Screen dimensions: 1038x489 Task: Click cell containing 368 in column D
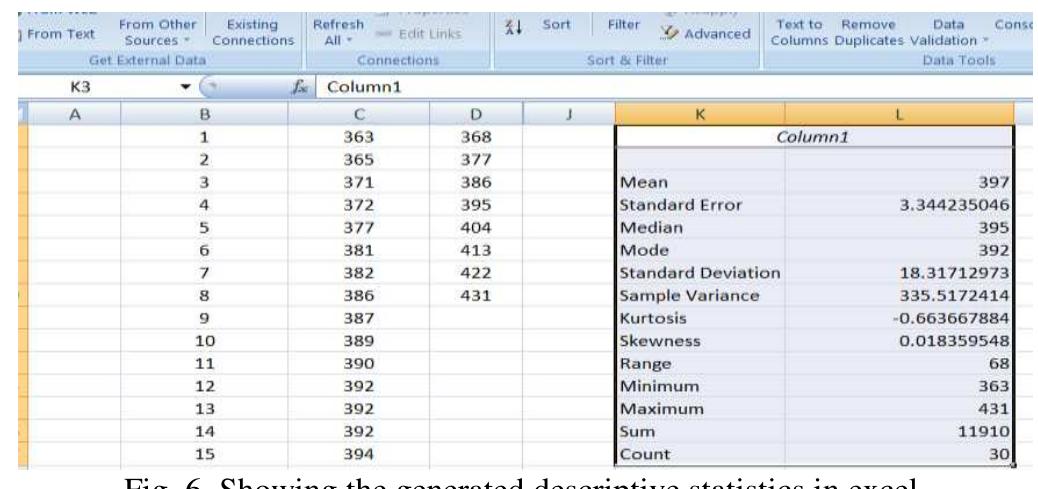(476, 137)
